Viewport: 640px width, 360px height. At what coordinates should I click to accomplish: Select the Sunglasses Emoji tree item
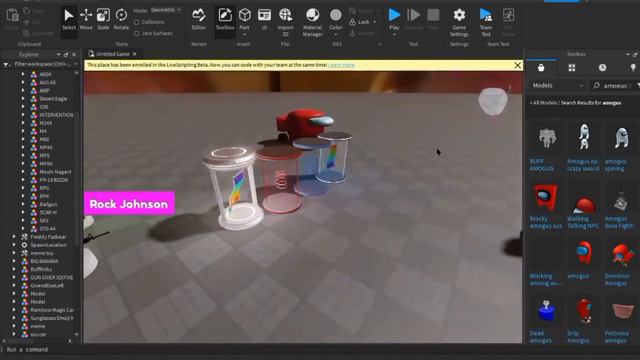click(52, 318)
